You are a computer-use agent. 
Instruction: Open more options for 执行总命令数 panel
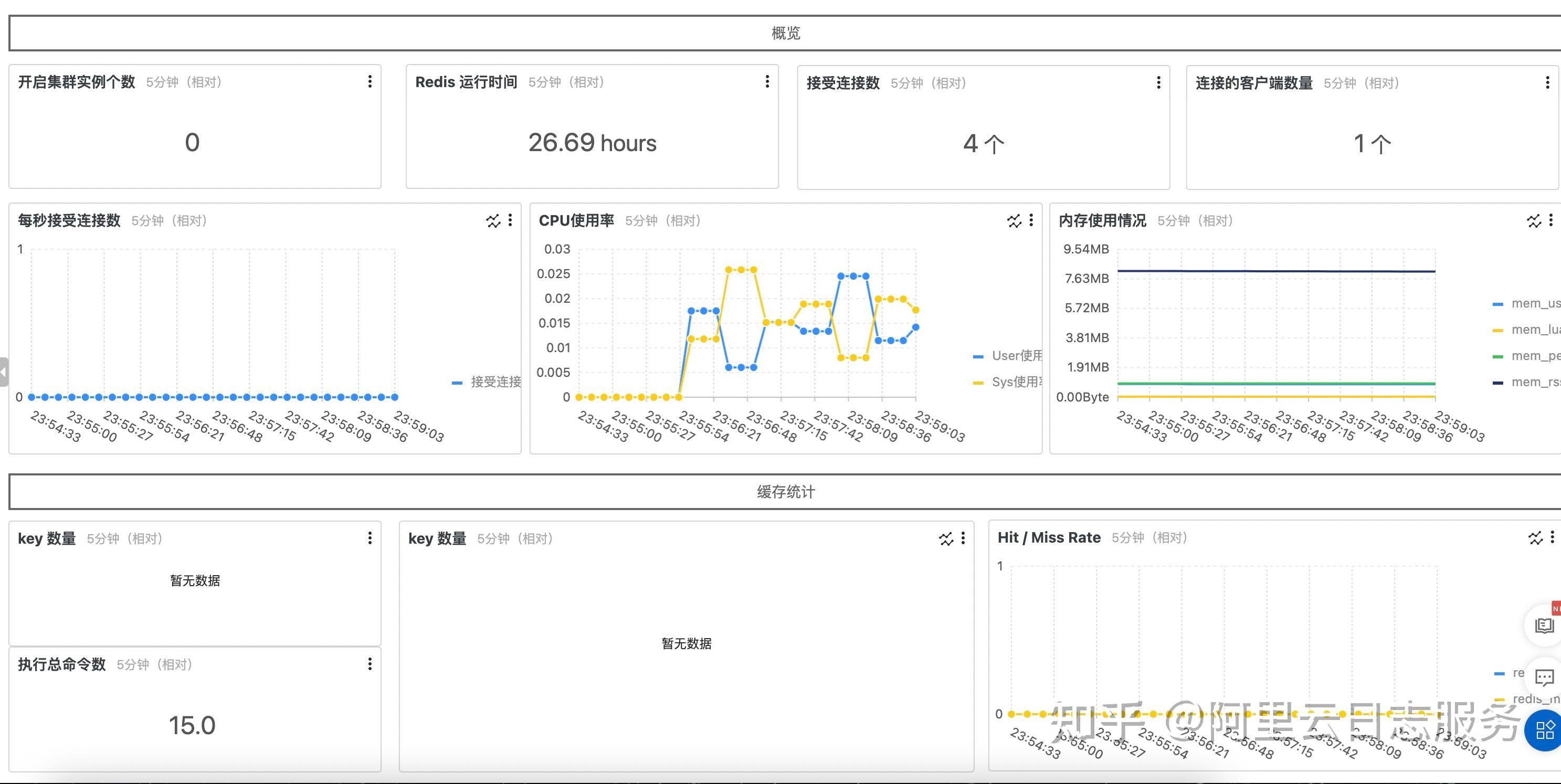click(x=370, y=664)
